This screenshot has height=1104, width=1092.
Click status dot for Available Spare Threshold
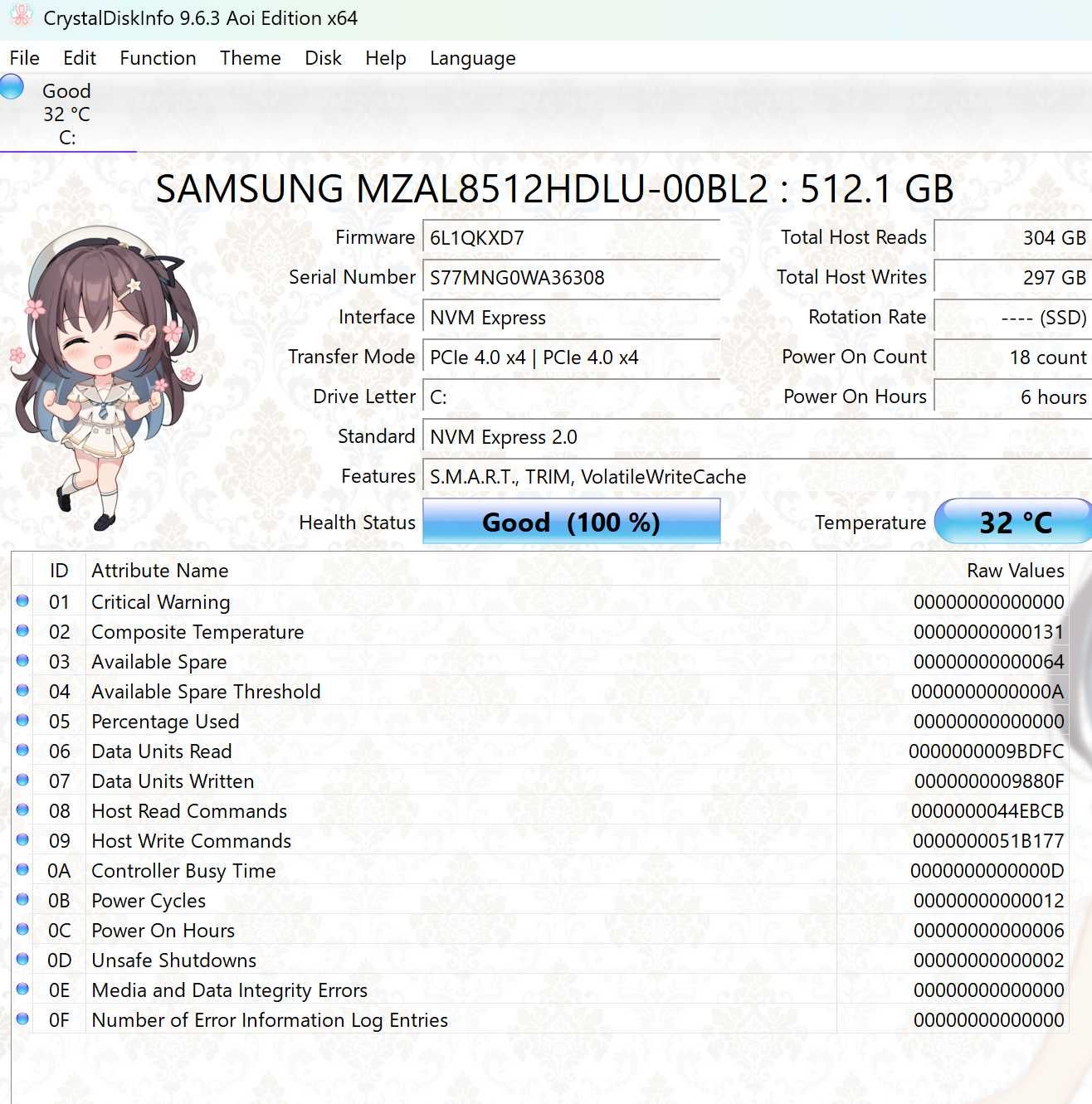[22, 691]
